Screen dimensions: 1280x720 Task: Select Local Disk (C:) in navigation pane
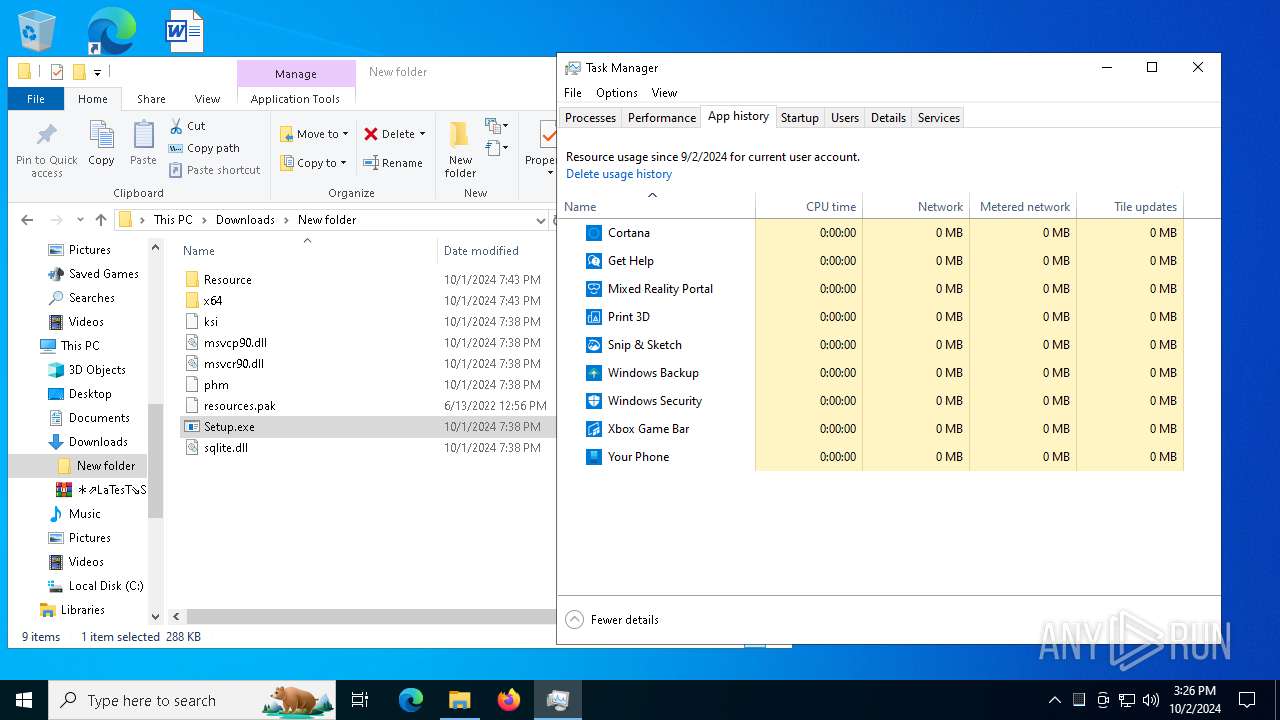point(96,586)
